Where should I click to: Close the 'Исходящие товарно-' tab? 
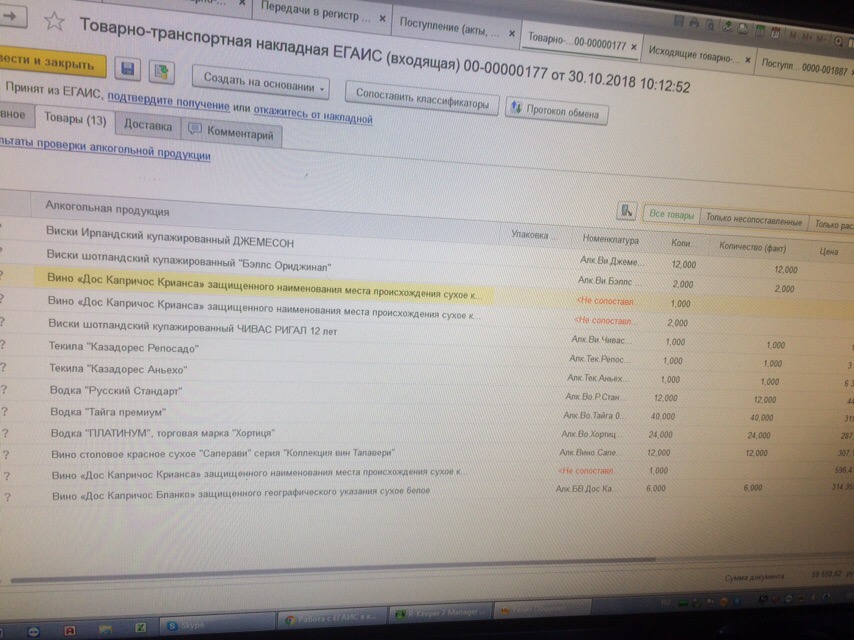point(748,59)
